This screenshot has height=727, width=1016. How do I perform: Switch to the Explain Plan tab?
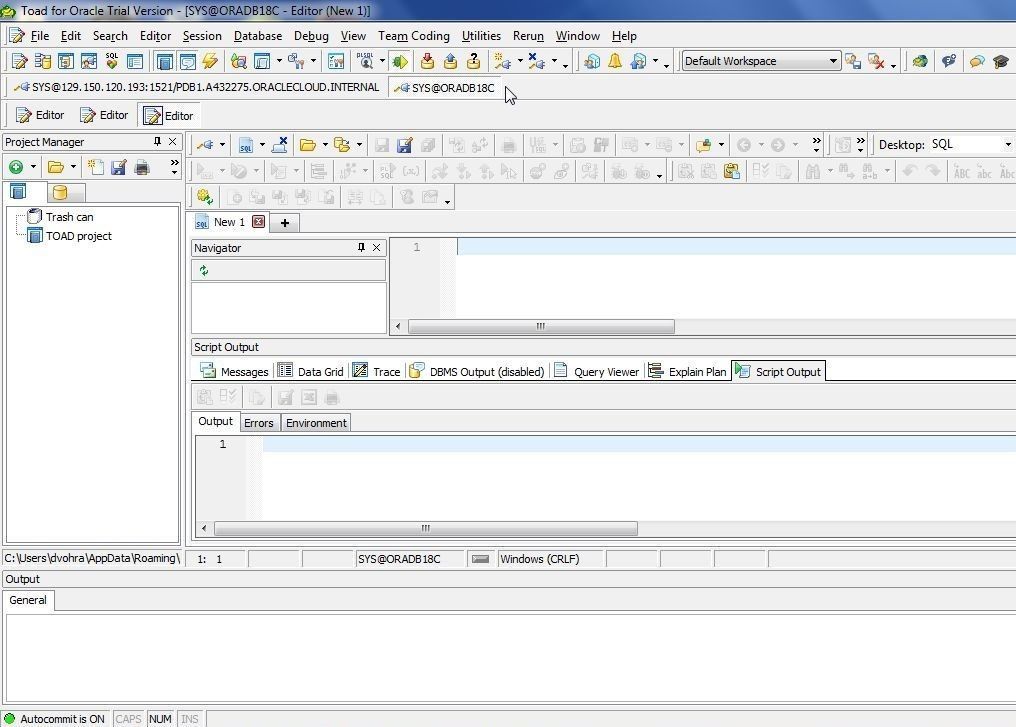(687, 371)
